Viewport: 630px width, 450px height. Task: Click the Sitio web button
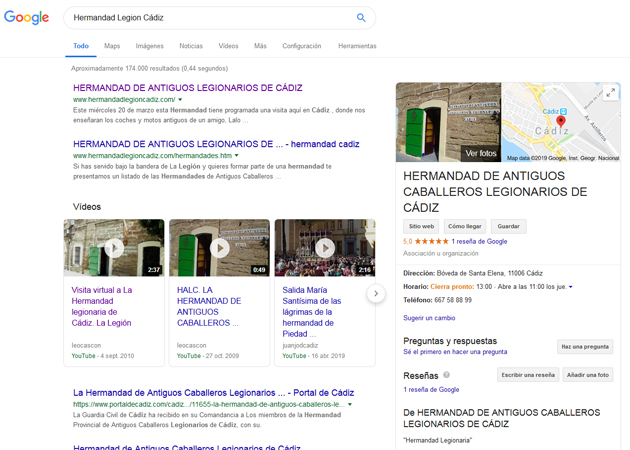coord(421,226)
